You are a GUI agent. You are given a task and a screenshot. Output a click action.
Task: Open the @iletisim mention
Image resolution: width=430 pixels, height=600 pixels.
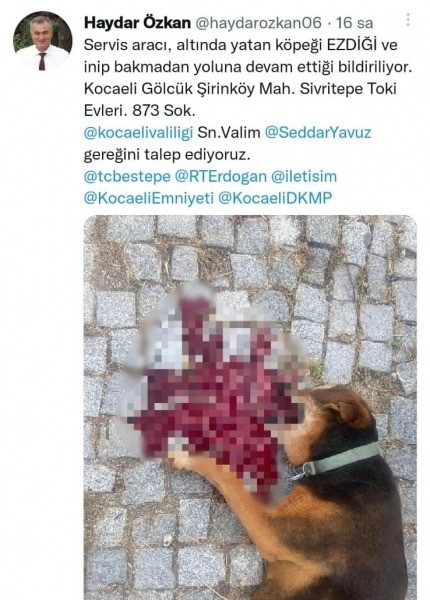(304, 177)
